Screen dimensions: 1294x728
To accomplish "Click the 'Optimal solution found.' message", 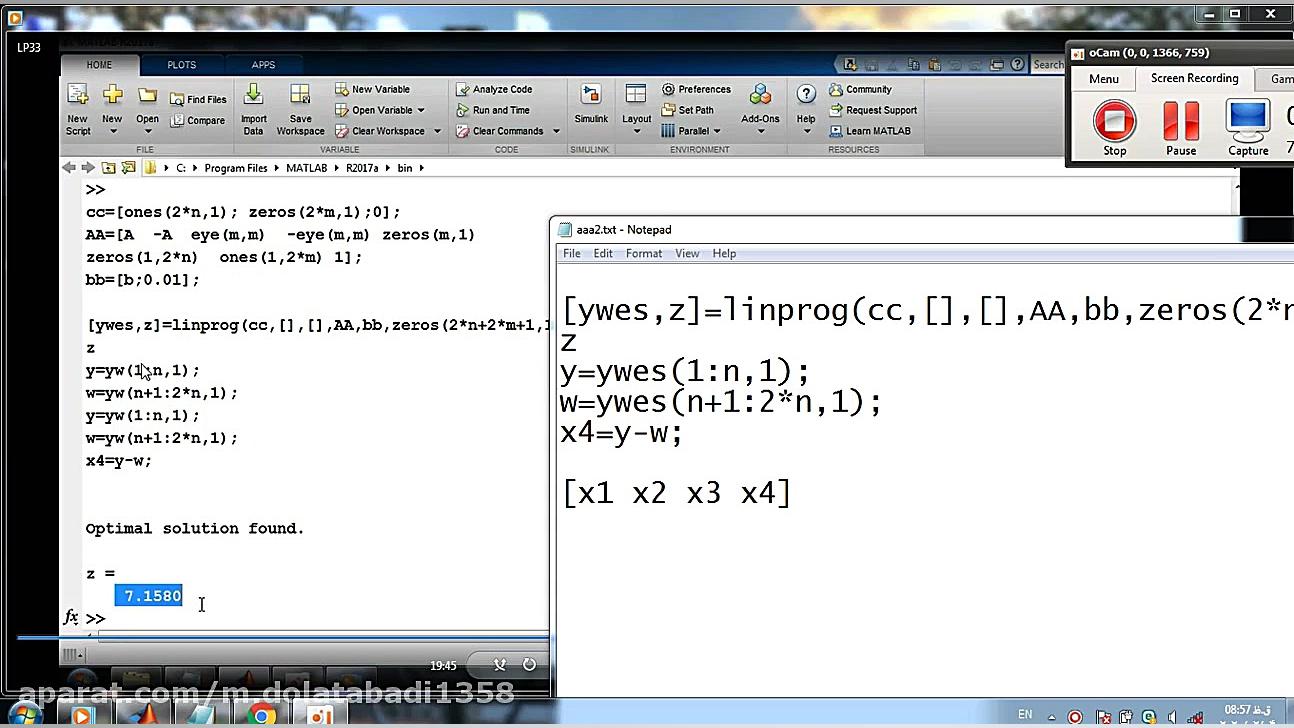I will click(195, 528).
